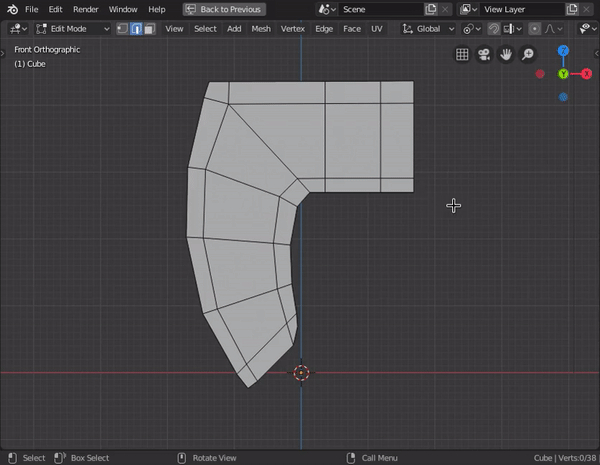
Task: Open the UV menu button
Action: [377, 29]
